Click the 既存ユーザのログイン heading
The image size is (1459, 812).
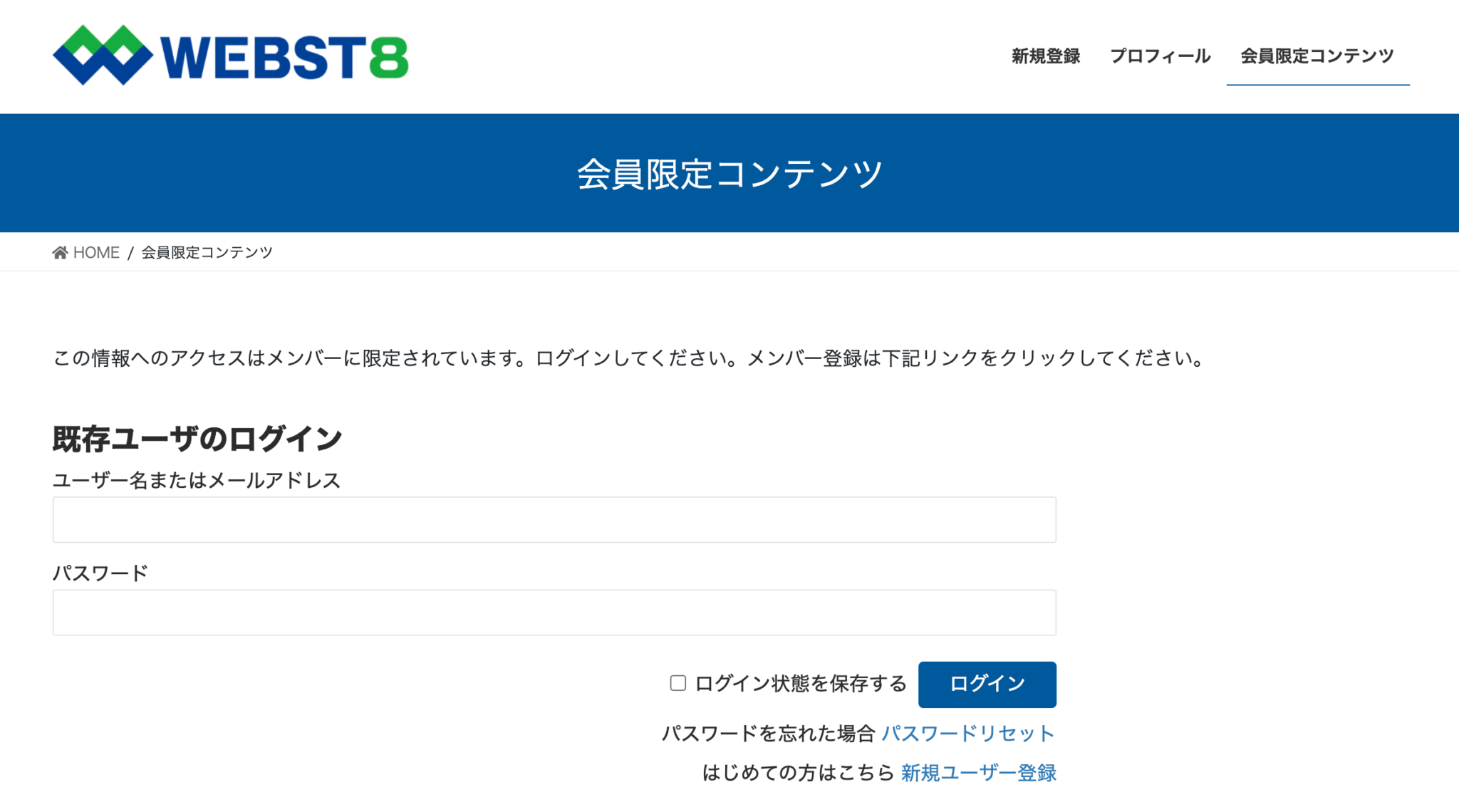(x=197, y=437)
